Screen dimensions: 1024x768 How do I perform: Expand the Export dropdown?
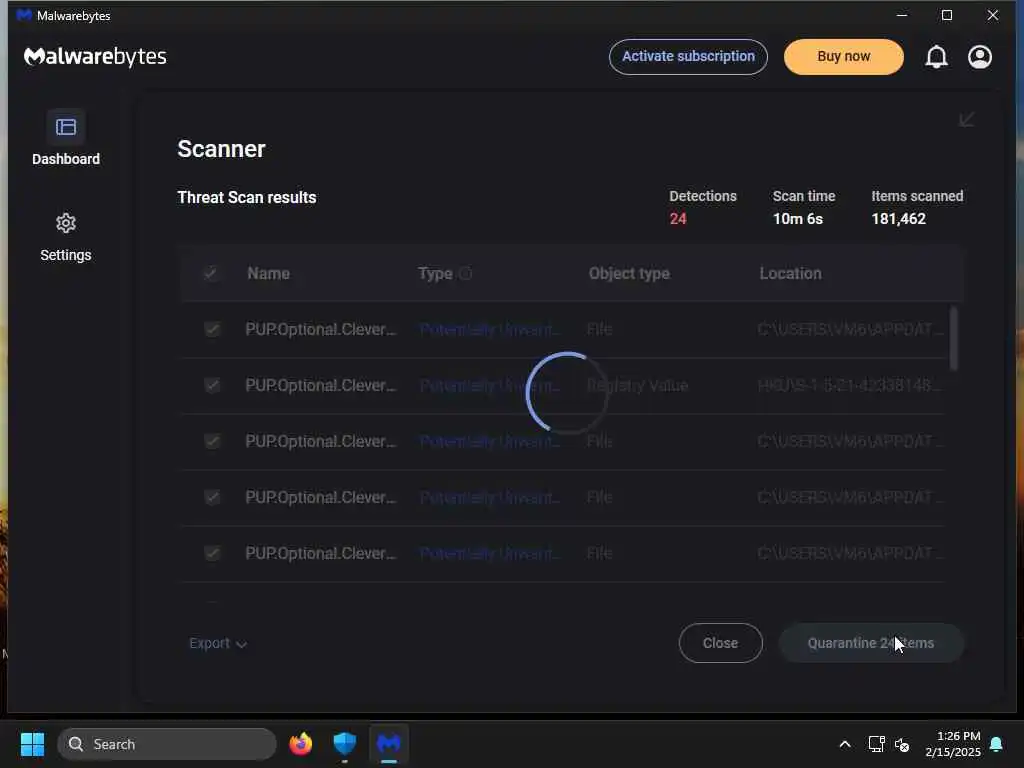pyautogui.click(x=217, y=643)
